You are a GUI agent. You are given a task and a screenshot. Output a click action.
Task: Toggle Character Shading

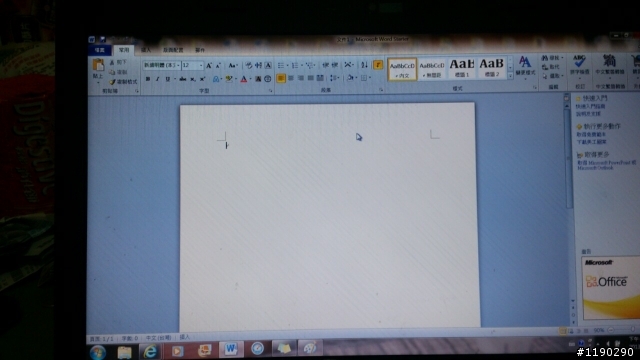coord(258,79)
